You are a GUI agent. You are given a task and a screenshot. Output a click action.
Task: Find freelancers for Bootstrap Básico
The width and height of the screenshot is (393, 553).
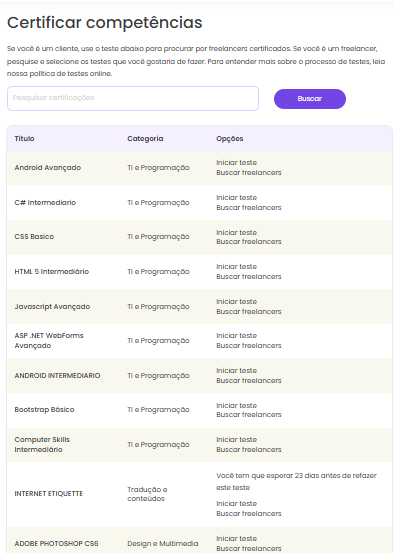tap(249, 414)
